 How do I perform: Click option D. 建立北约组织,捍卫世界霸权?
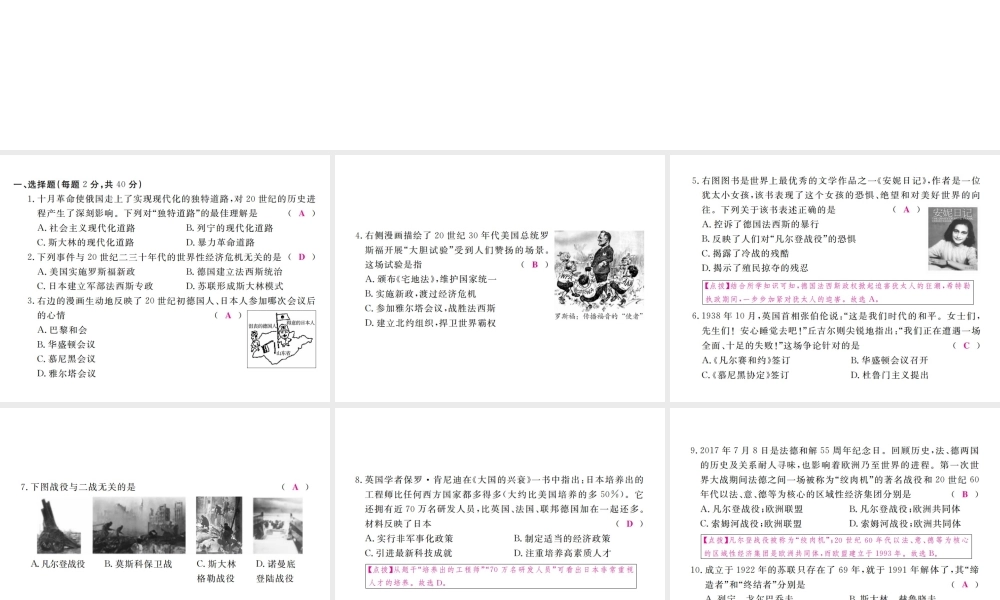[x=430, y=323]
